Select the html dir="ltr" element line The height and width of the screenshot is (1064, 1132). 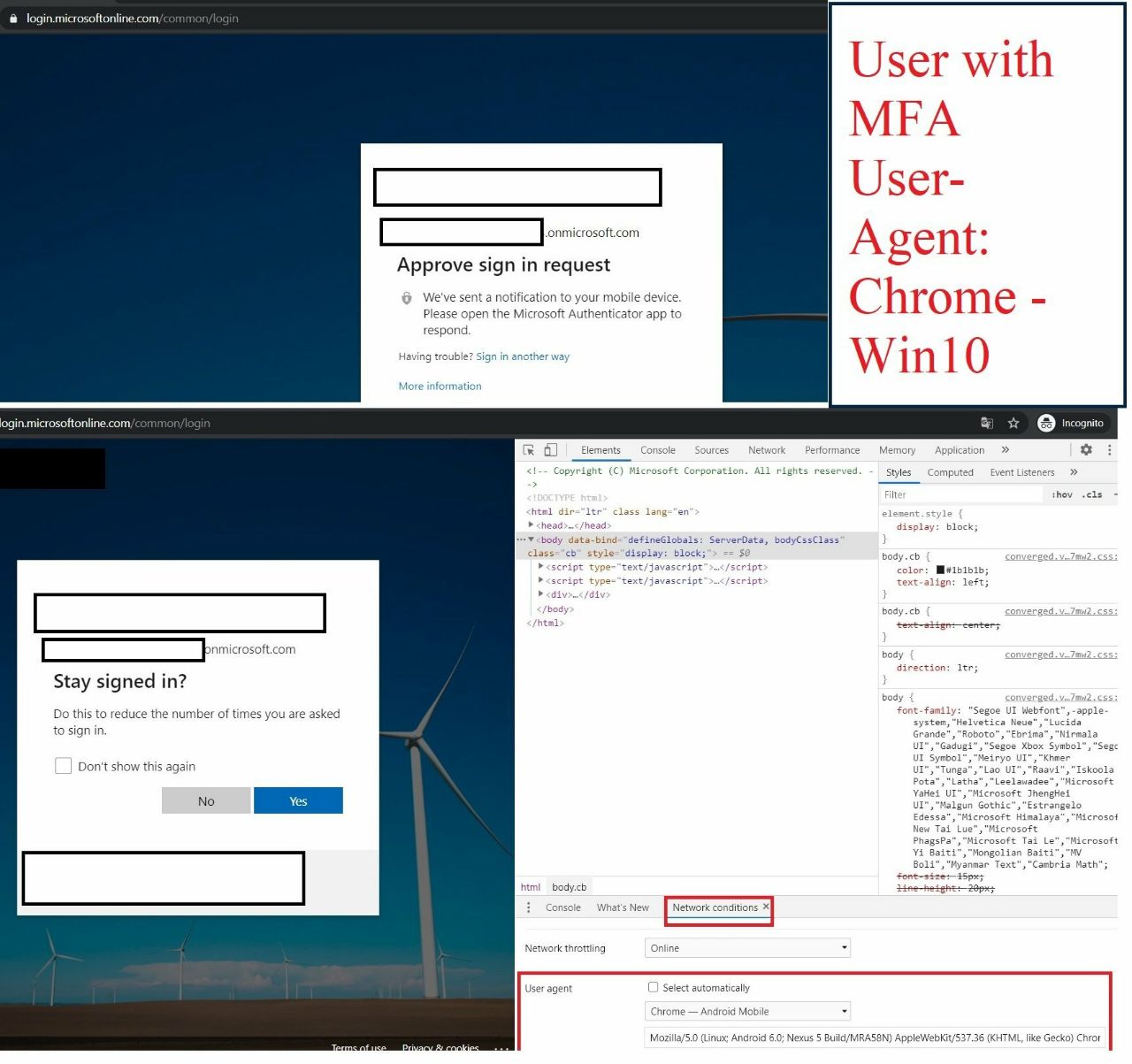point(613,512)
